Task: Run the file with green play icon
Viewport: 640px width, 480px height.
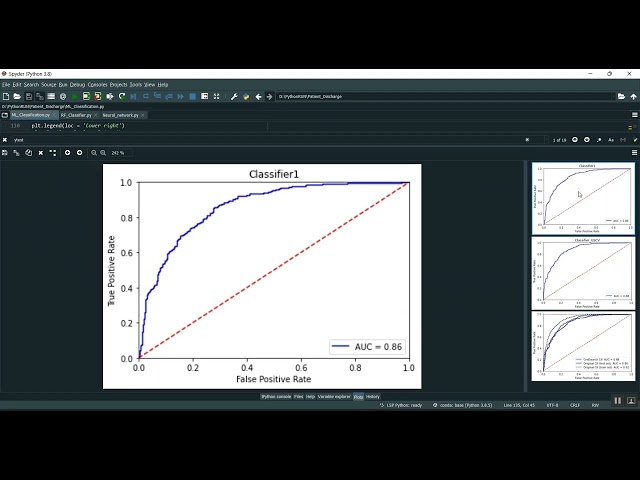Action: point(74,96)
